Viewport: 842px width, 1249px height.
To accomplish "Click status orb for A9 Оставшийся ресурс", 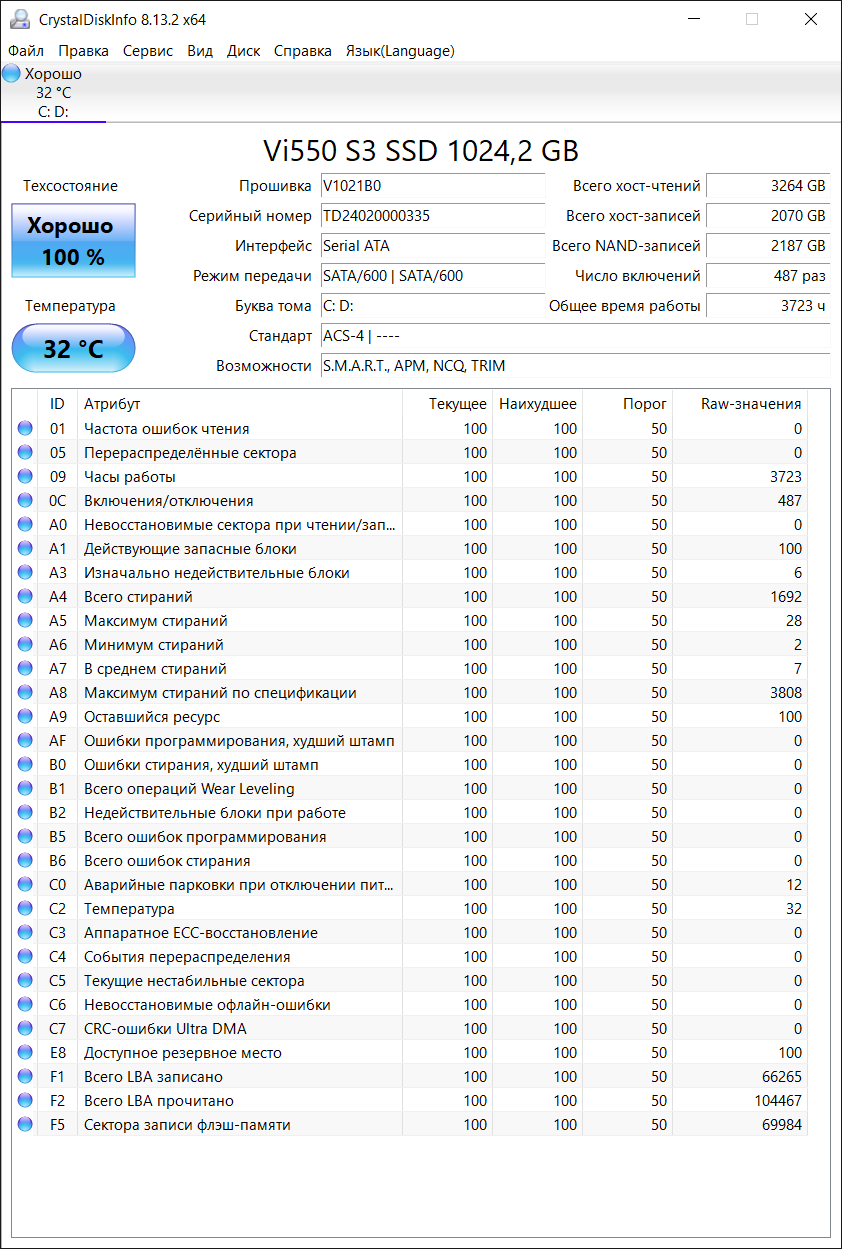I will [x=25, y=717].
